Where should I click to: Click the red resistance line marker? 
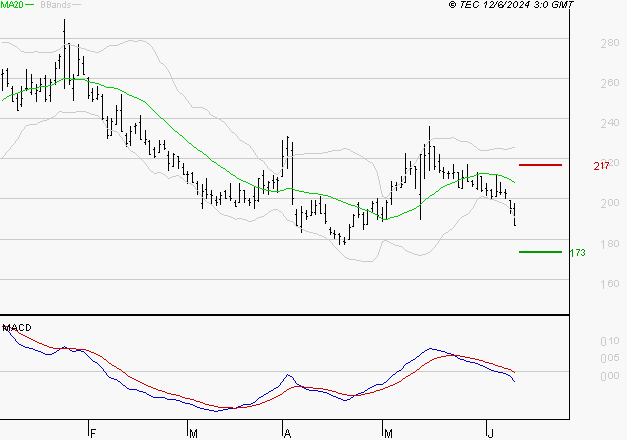pyautogui.click(x=540, y=165)
